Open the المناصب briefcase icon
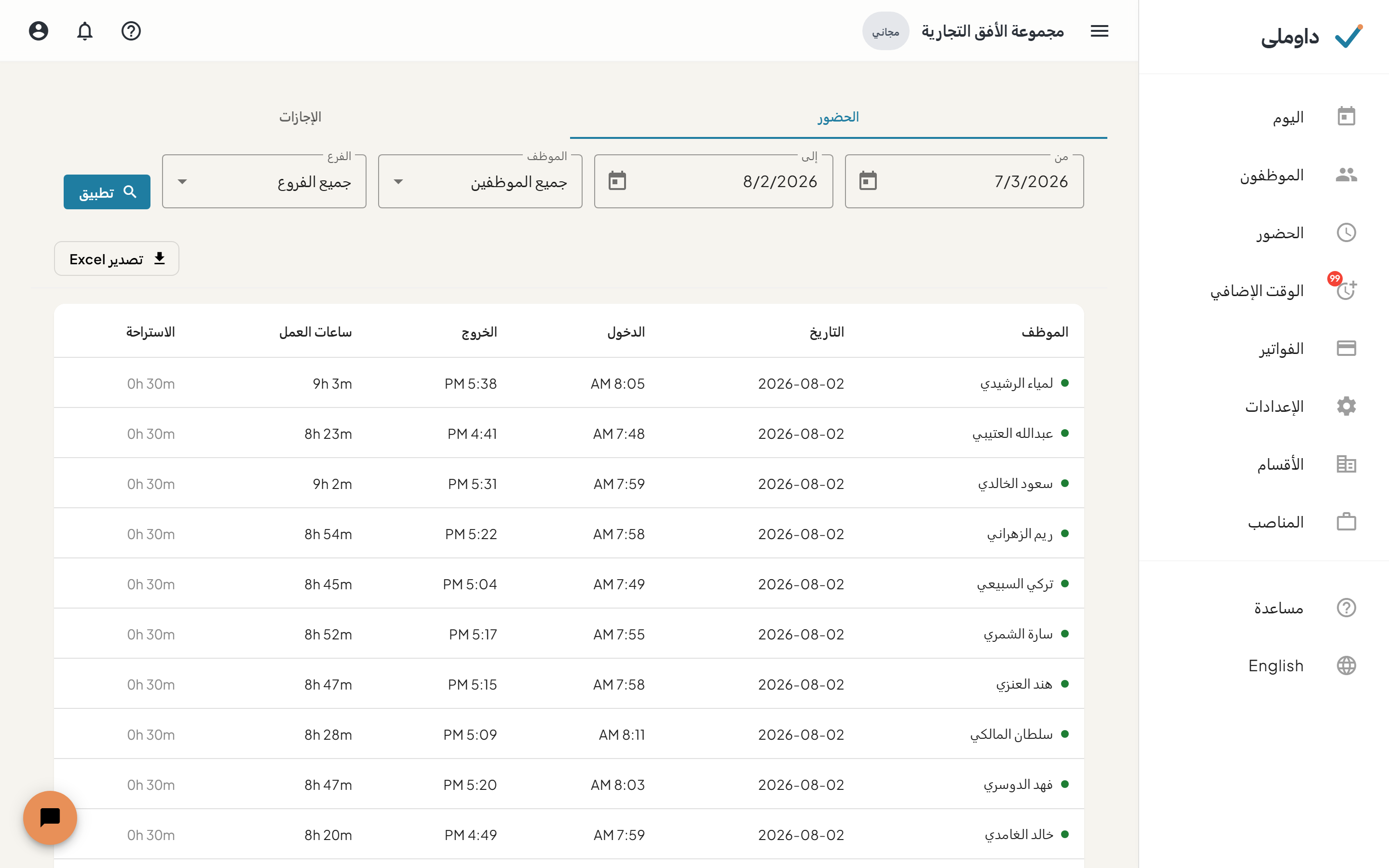 click(1346, 522)
